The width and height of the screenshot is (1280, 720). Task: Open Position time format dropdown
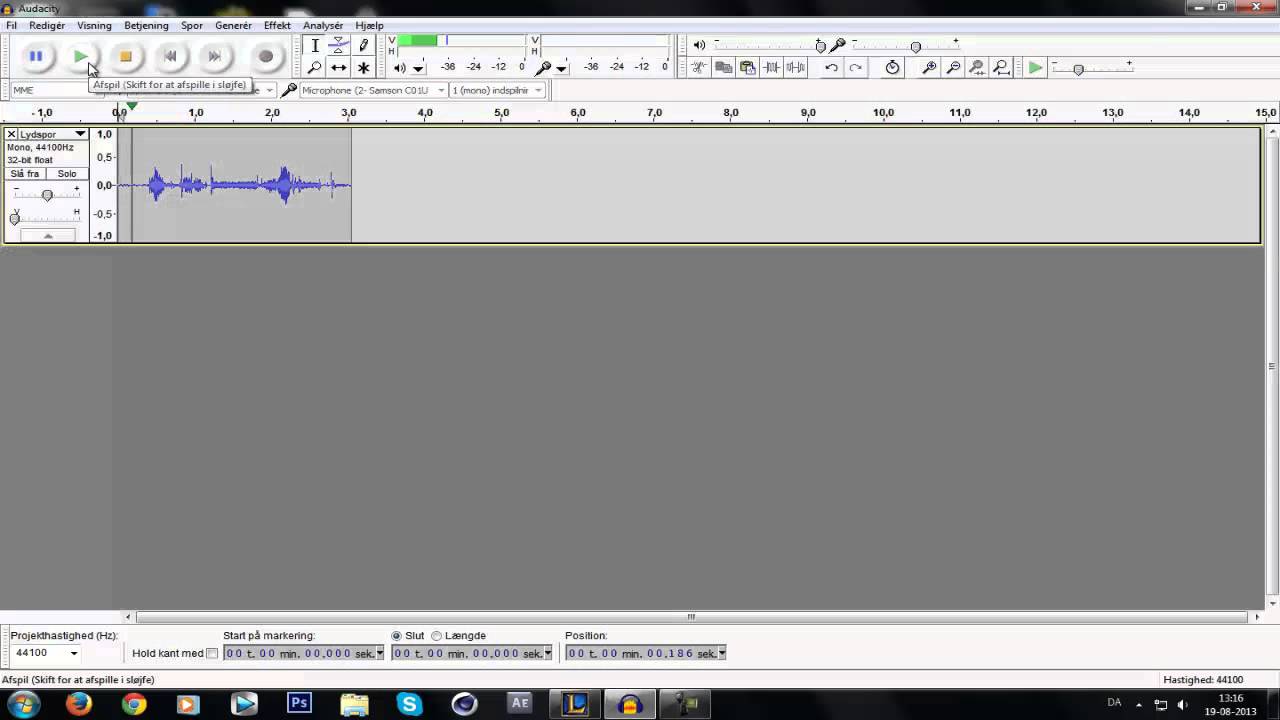coord(722,653)
